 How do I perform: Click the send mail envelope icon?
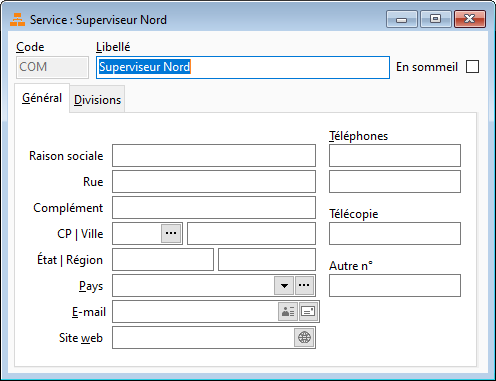(x=308, y=312)
